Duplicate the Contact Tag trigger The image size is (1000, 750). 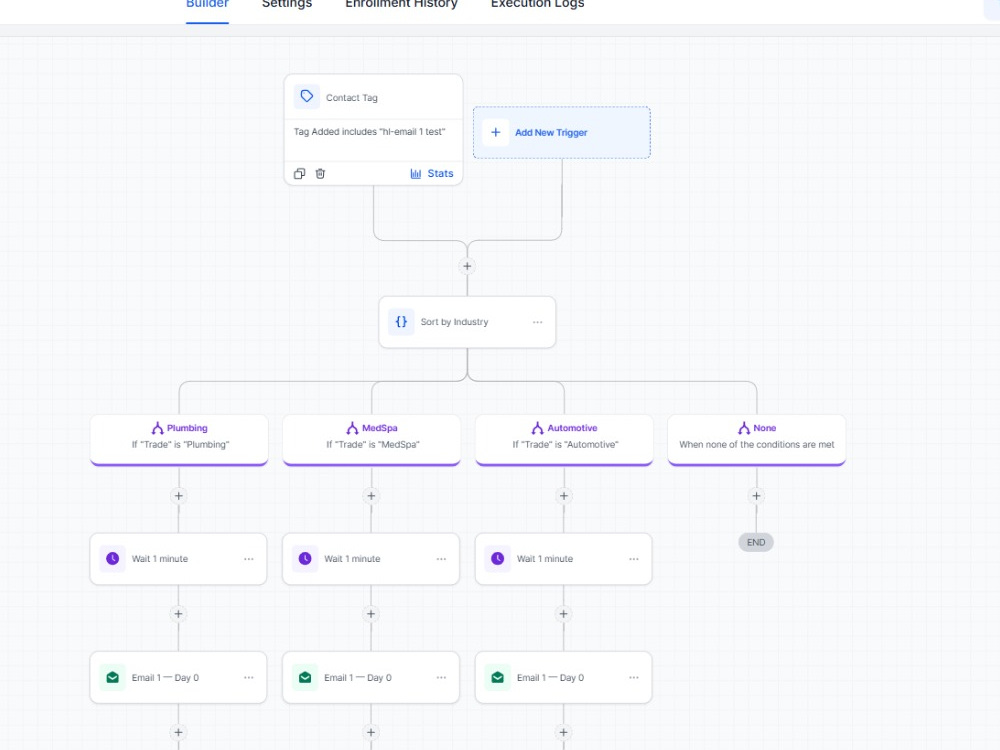300,173
